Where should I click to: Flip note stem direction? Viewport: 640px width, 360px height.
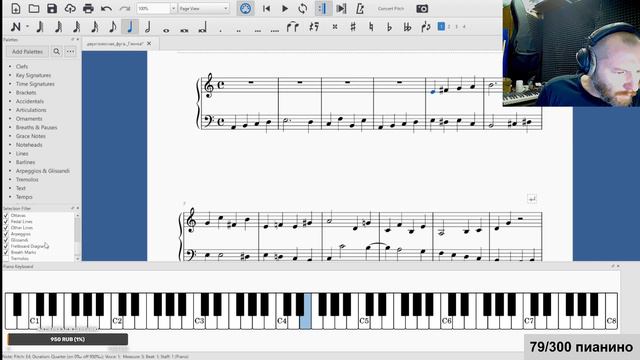click(x=425, y=27)
